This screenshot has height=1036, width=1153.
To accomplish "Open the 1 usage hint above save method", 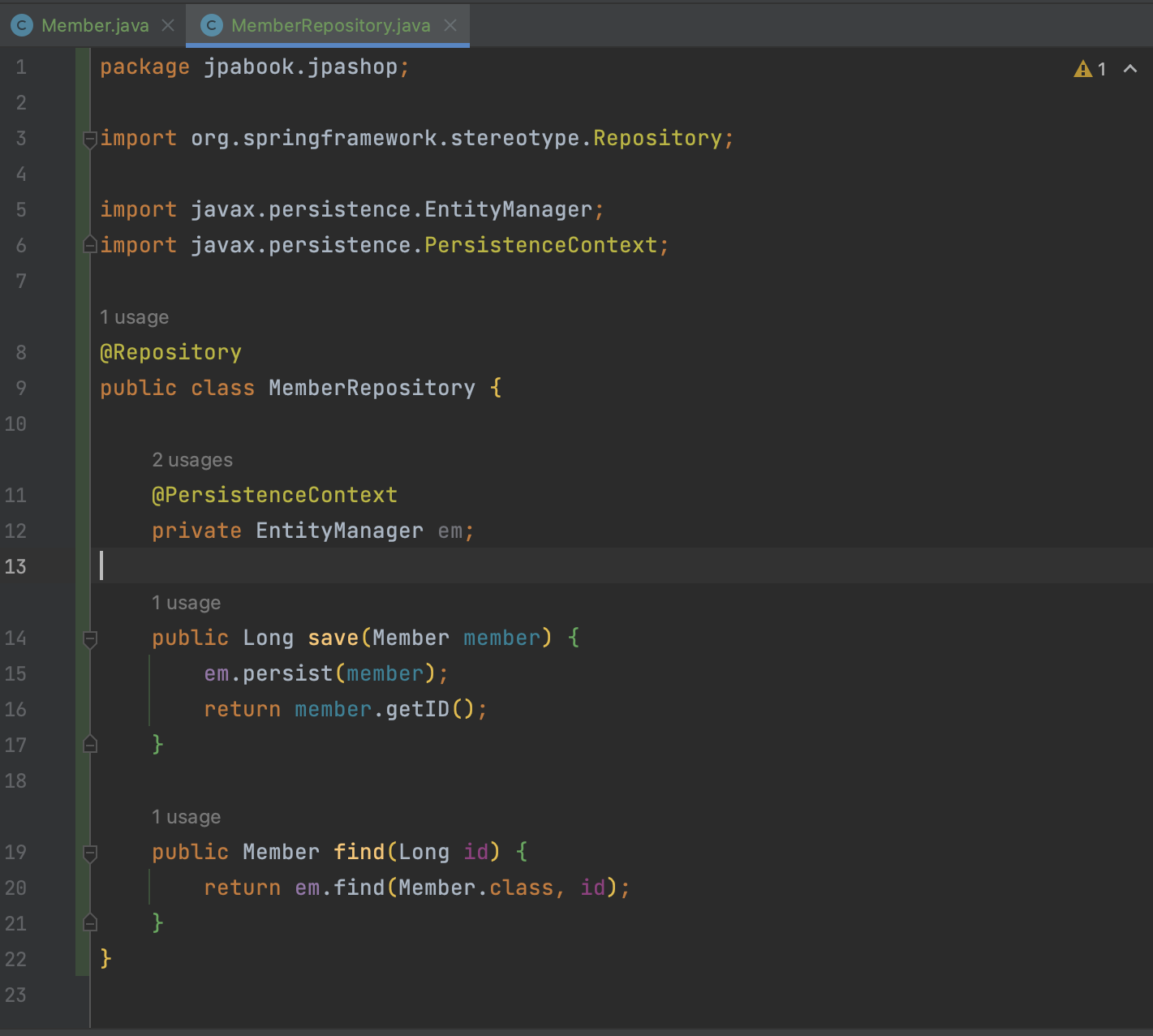I will 186,603.
